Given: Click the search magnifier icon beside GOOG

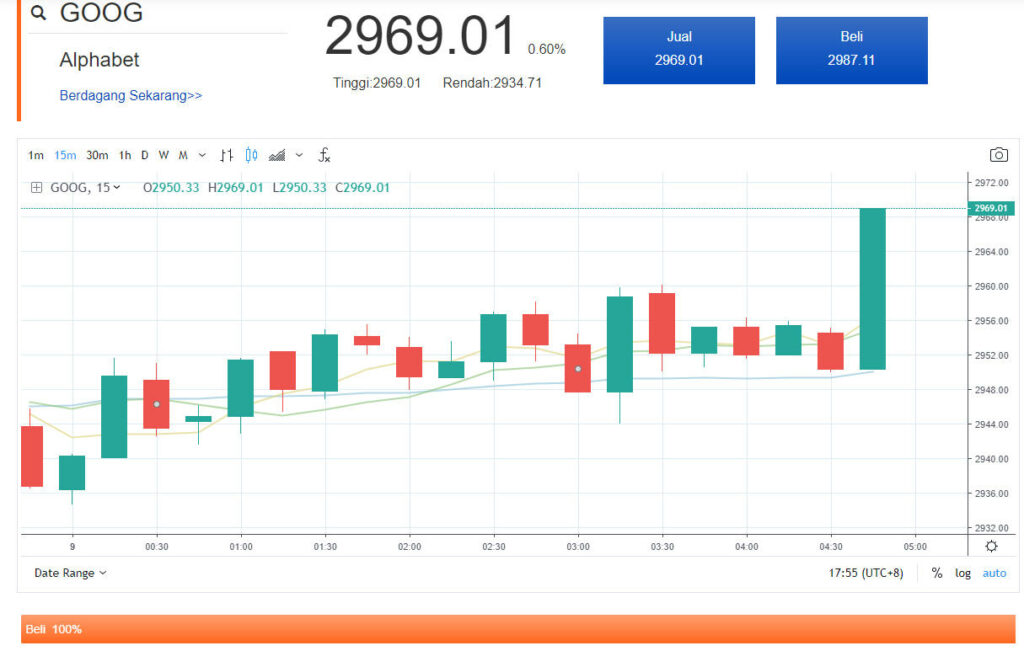Looking at the screenshot, I should click(x=39, y=12).
